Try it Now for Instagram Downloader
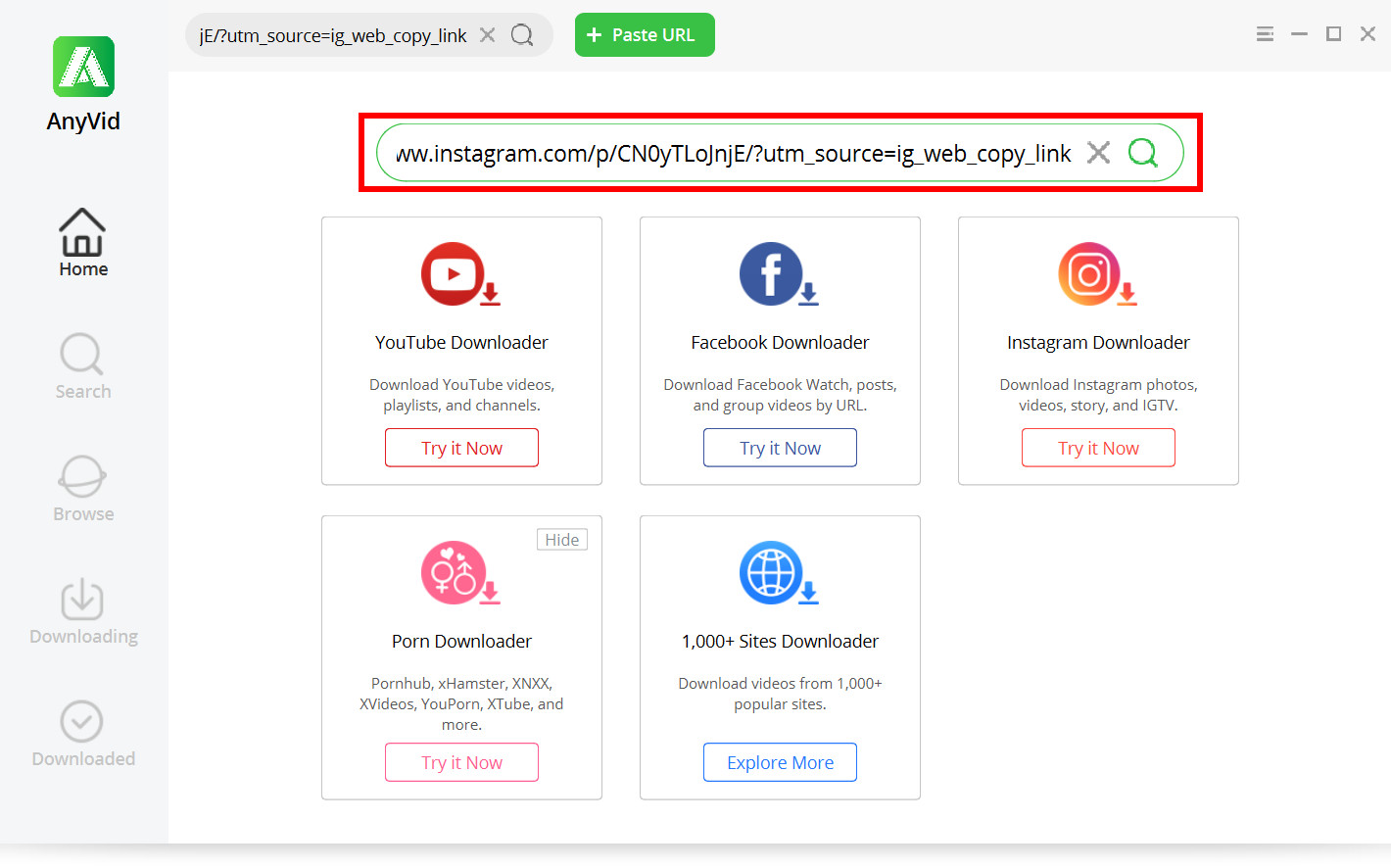The image size is (1391, 868). pyautogui.click(x=1098, y=448)
